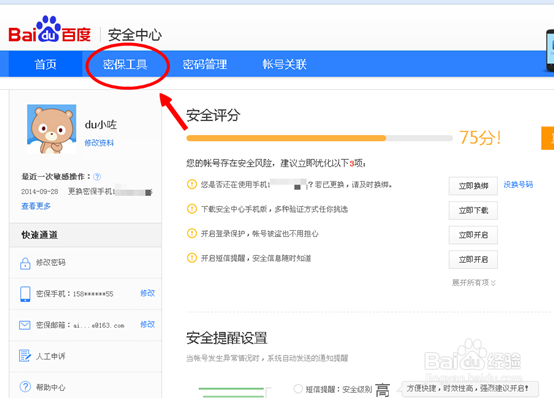Click 立即开启 for 开启短信提醒
Image resolution: width=554 pixels, height=398 pixels.
473,260
